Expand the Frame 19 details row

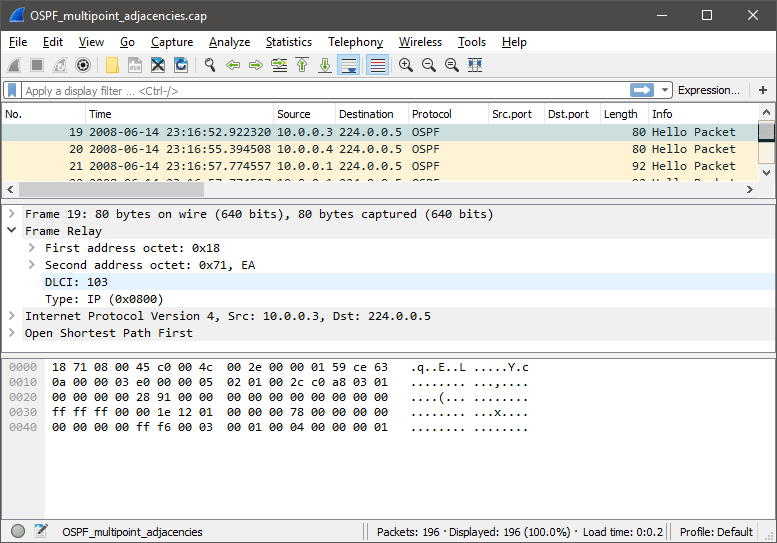pos(12,214)
